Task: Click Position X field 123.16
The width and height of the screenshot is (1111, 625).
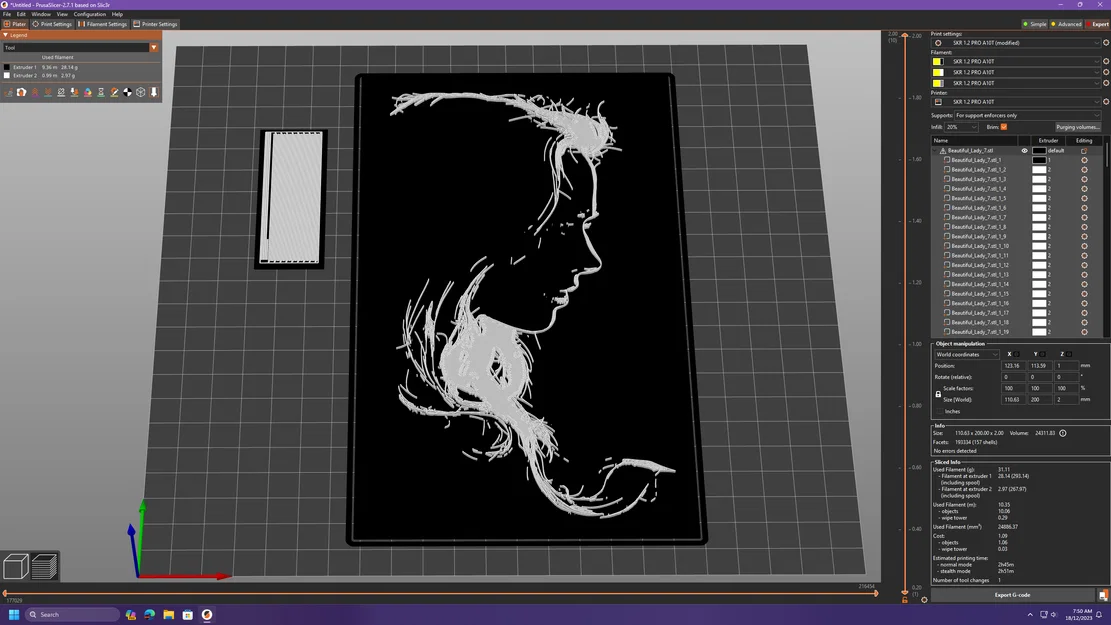Action: (1013, 366)
